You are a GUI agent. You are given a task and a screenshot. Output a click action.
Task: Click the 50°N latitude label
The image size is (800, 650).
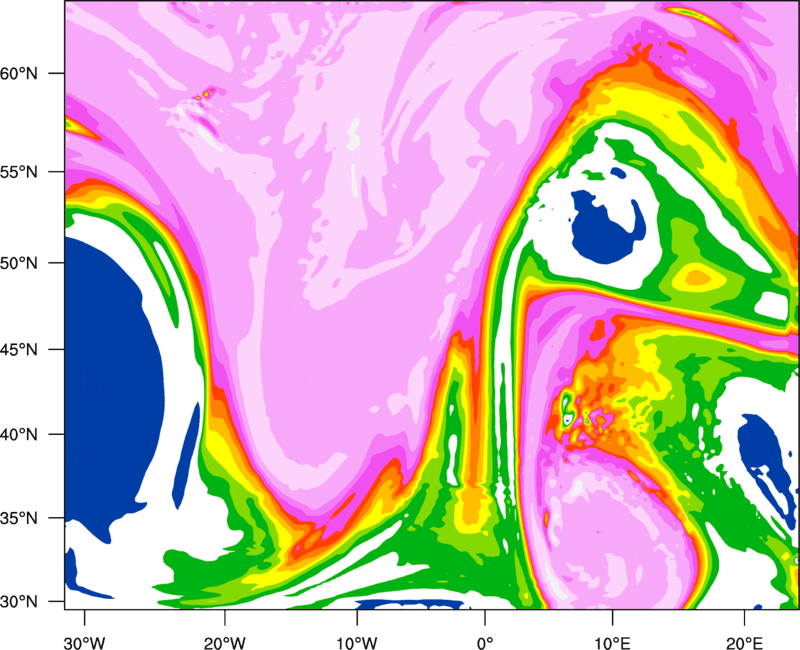click(19, 263)
